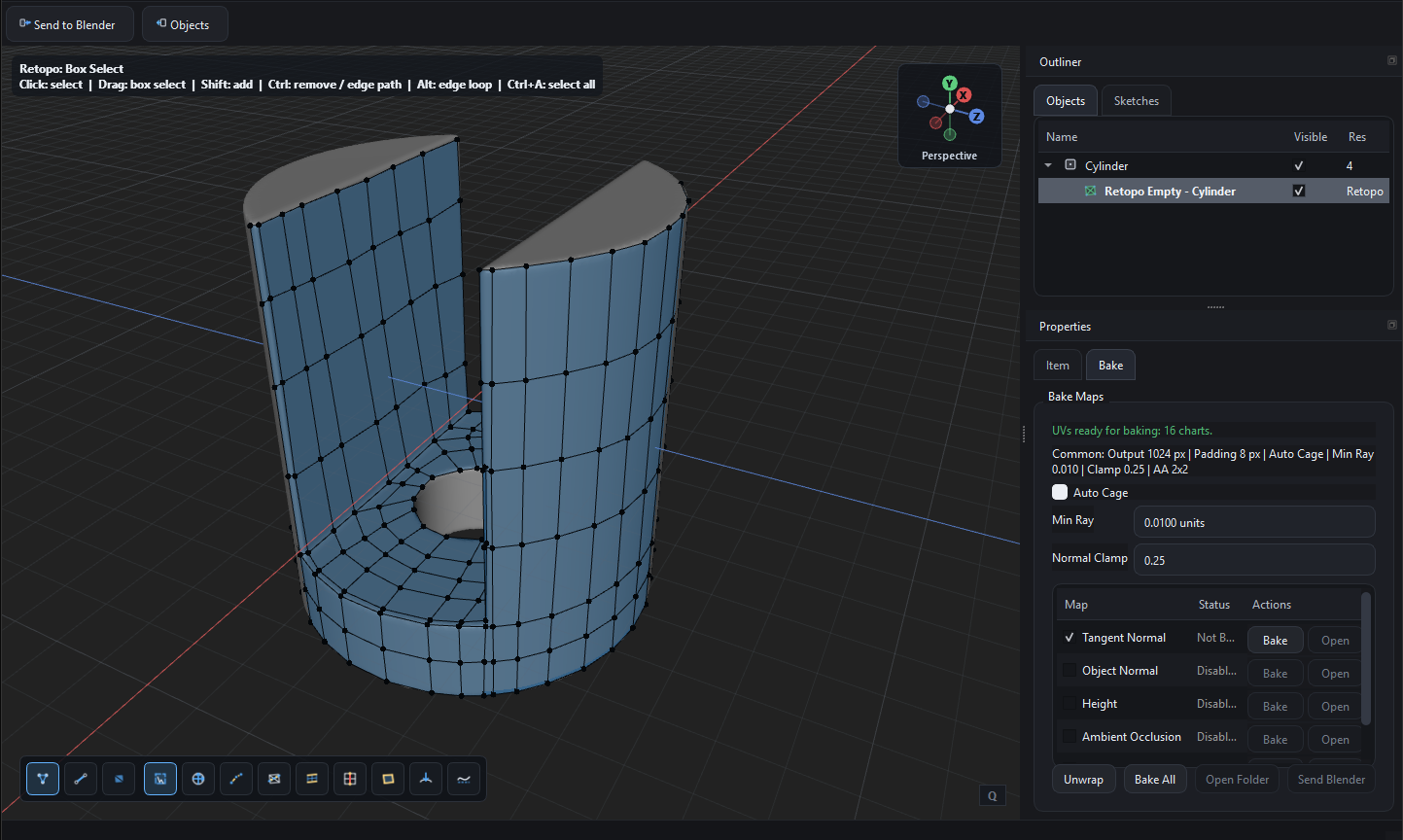Click the Objects button in top bar
The height and width of the screenshot is (840, 1403).
(x=185, y=24)
